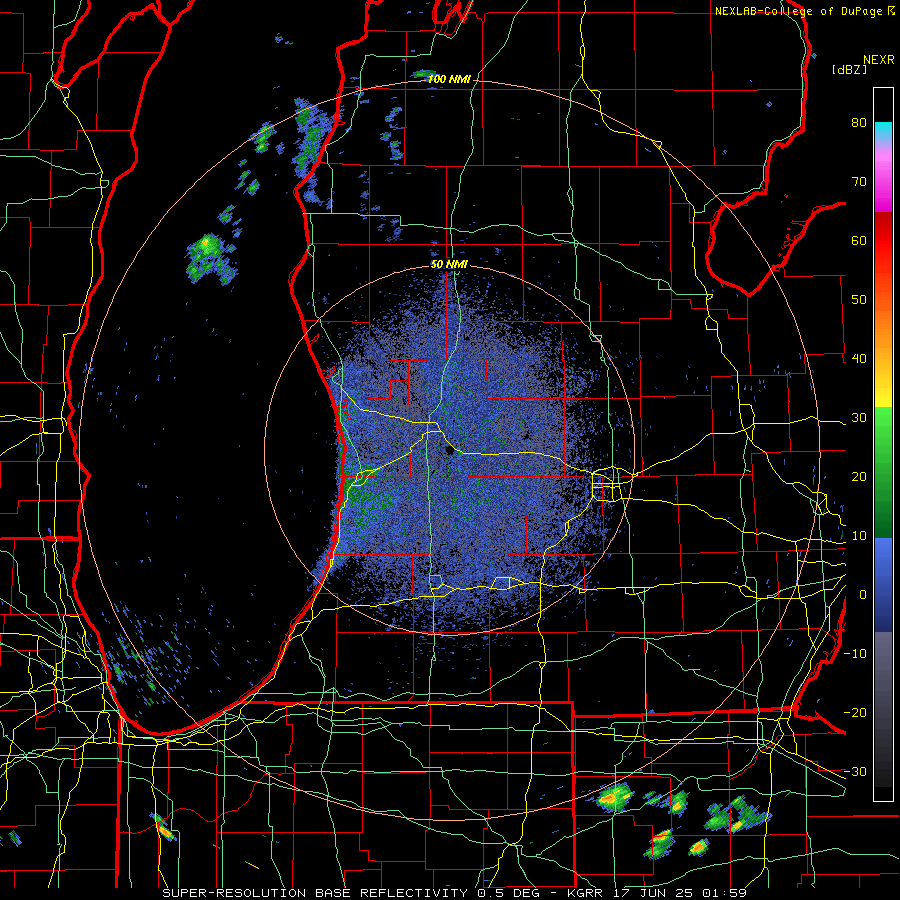Click the 30 dBZ scale value
This screenshot has width=900, height=900.
(859, 417)
